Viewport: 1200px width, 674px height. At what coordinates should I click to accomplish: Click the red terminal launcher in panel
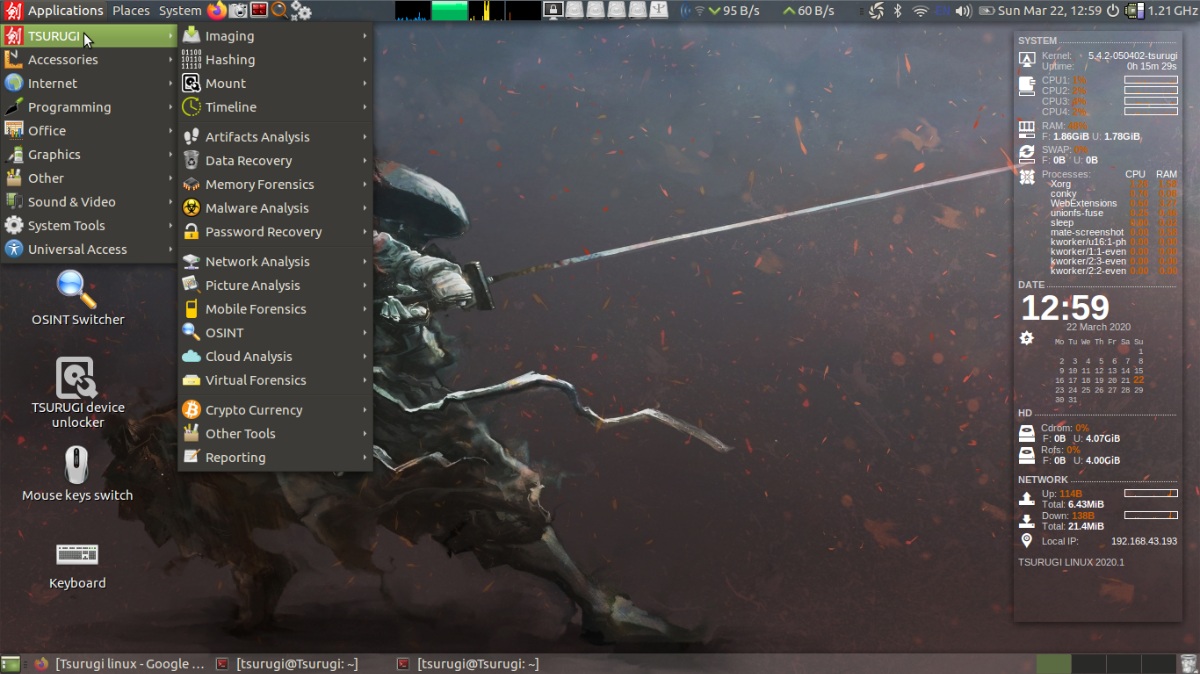click(x=259, y=11)
